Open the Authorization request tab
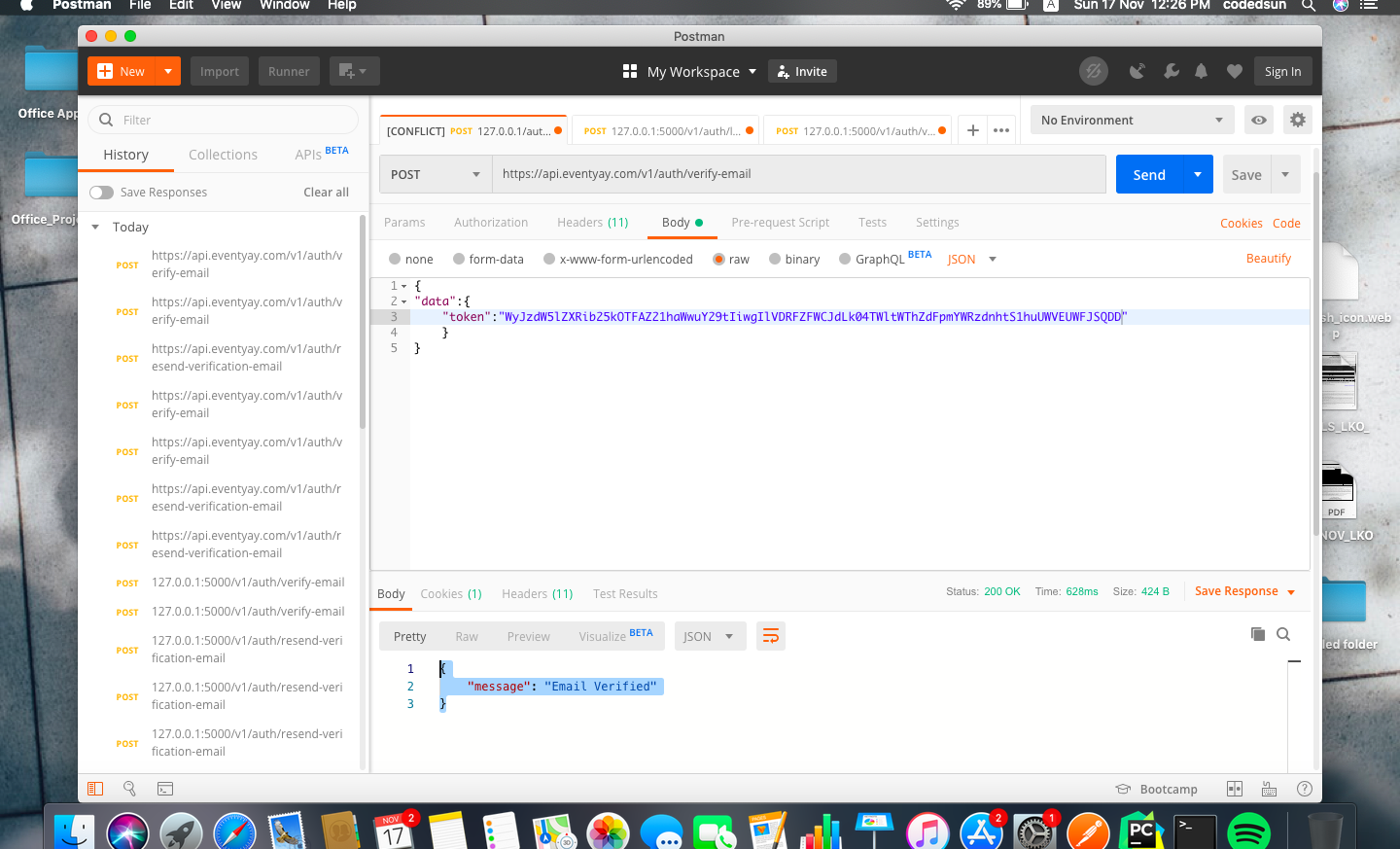Screen dimensions: 1400x849 coord(491,222)
